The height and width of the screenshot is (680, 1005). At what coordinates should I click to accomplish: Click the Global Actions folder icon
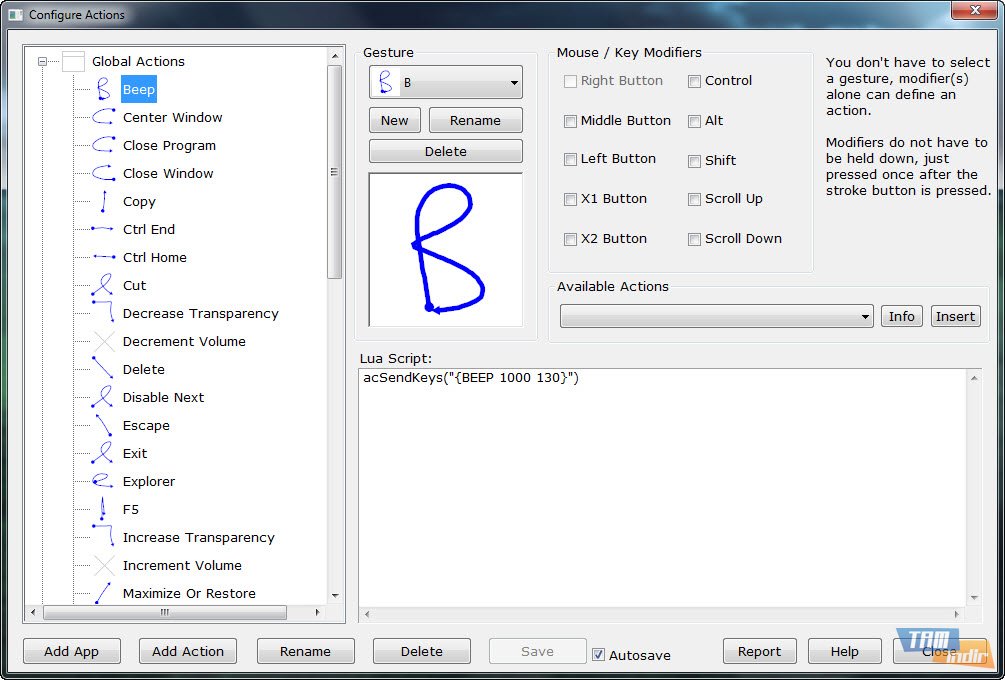pos(74,62)
